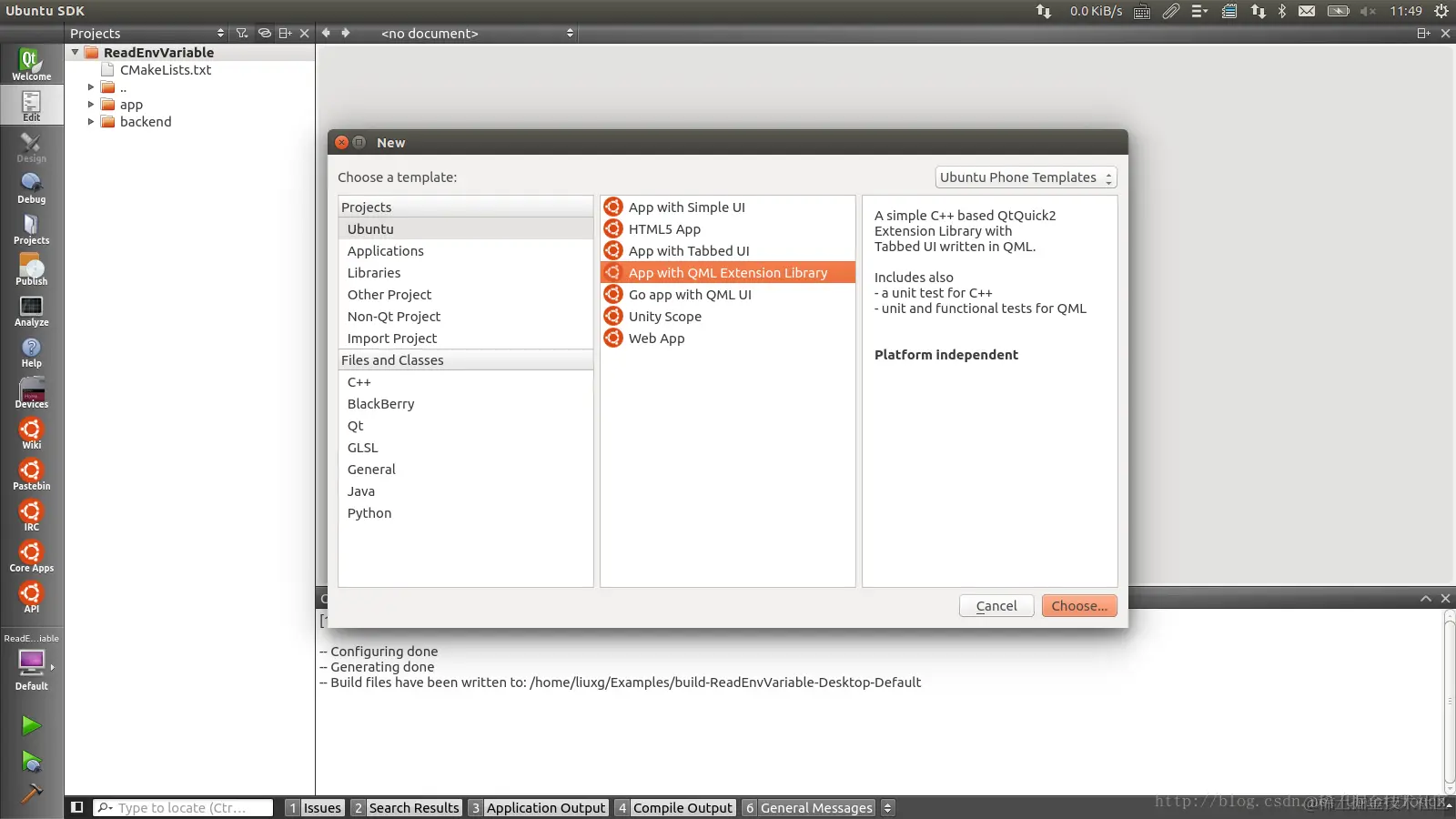Open the Ubuntu Phone Templates dropdown
Screen dimensions: 1456x819
pos(1026,177)
